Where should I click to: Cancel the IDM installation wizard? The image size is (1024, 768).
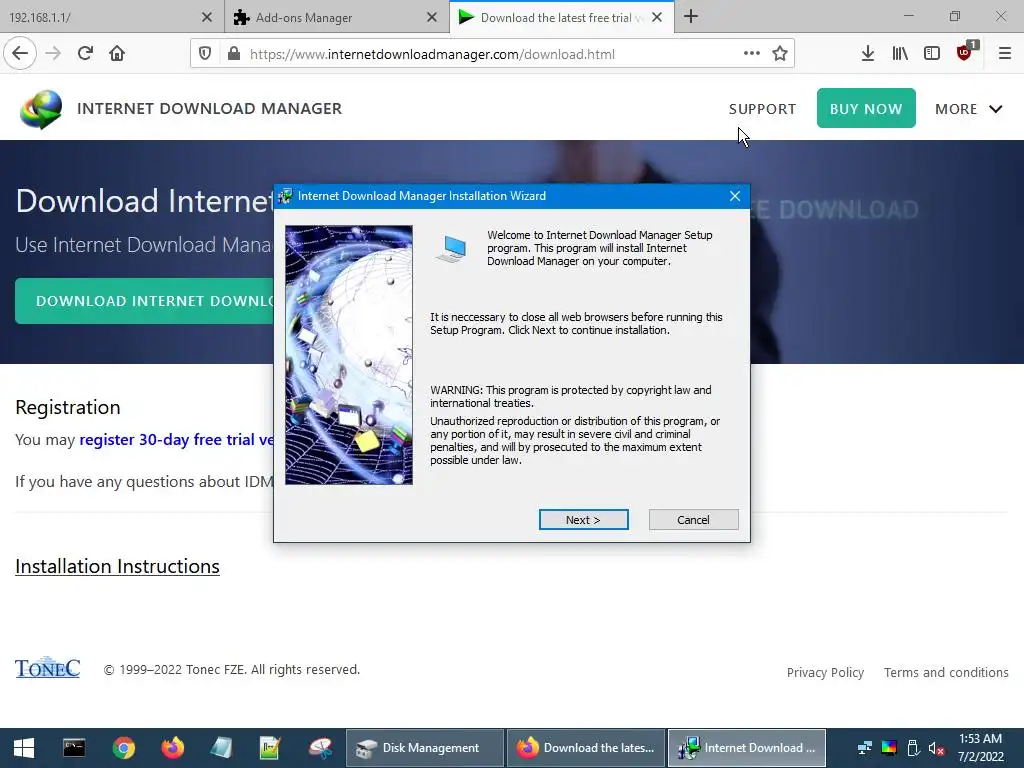click(693, 520)
